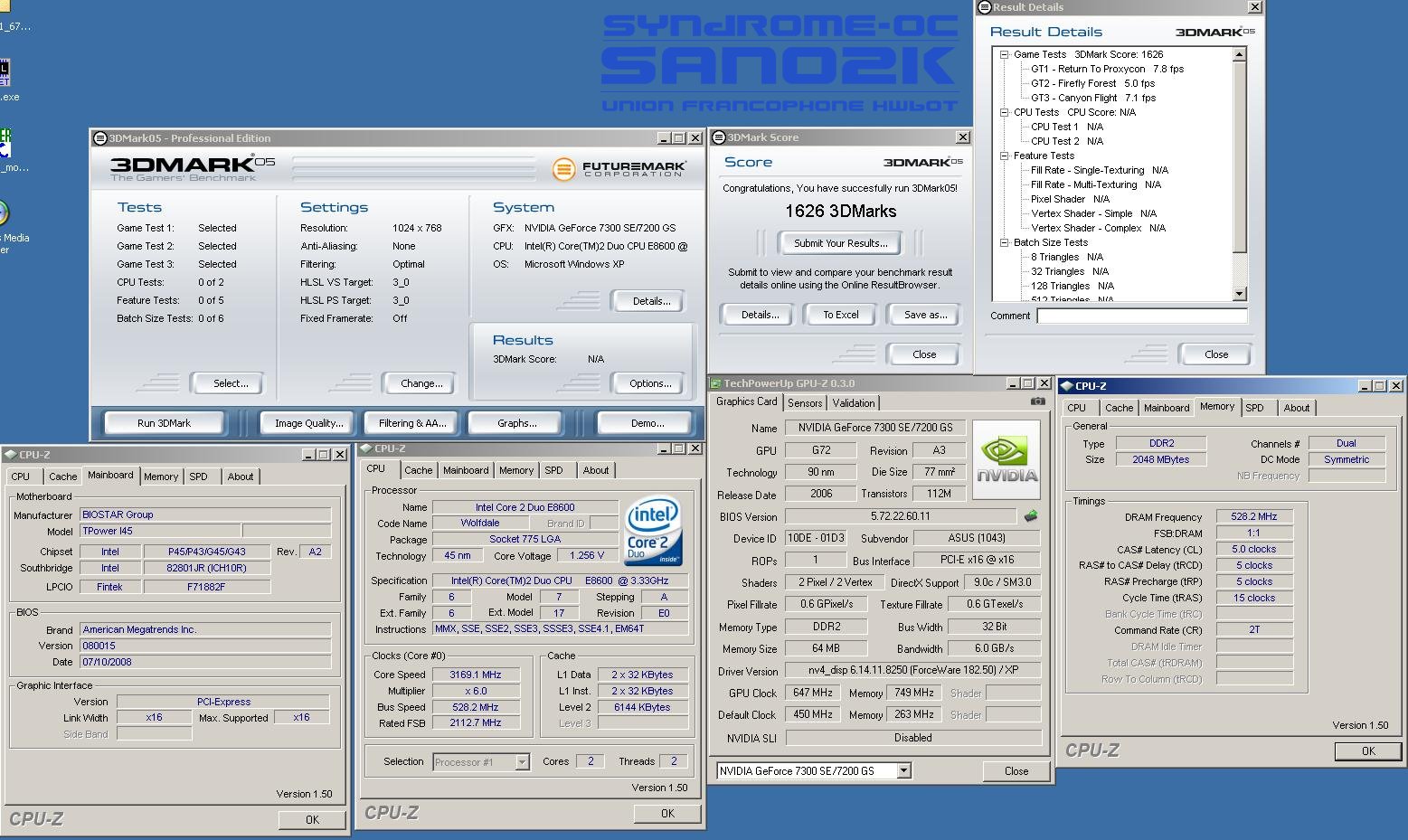Click the Close button in GPU-Z
Screen dimensions: 1408x840
(x=1016, y=771)
